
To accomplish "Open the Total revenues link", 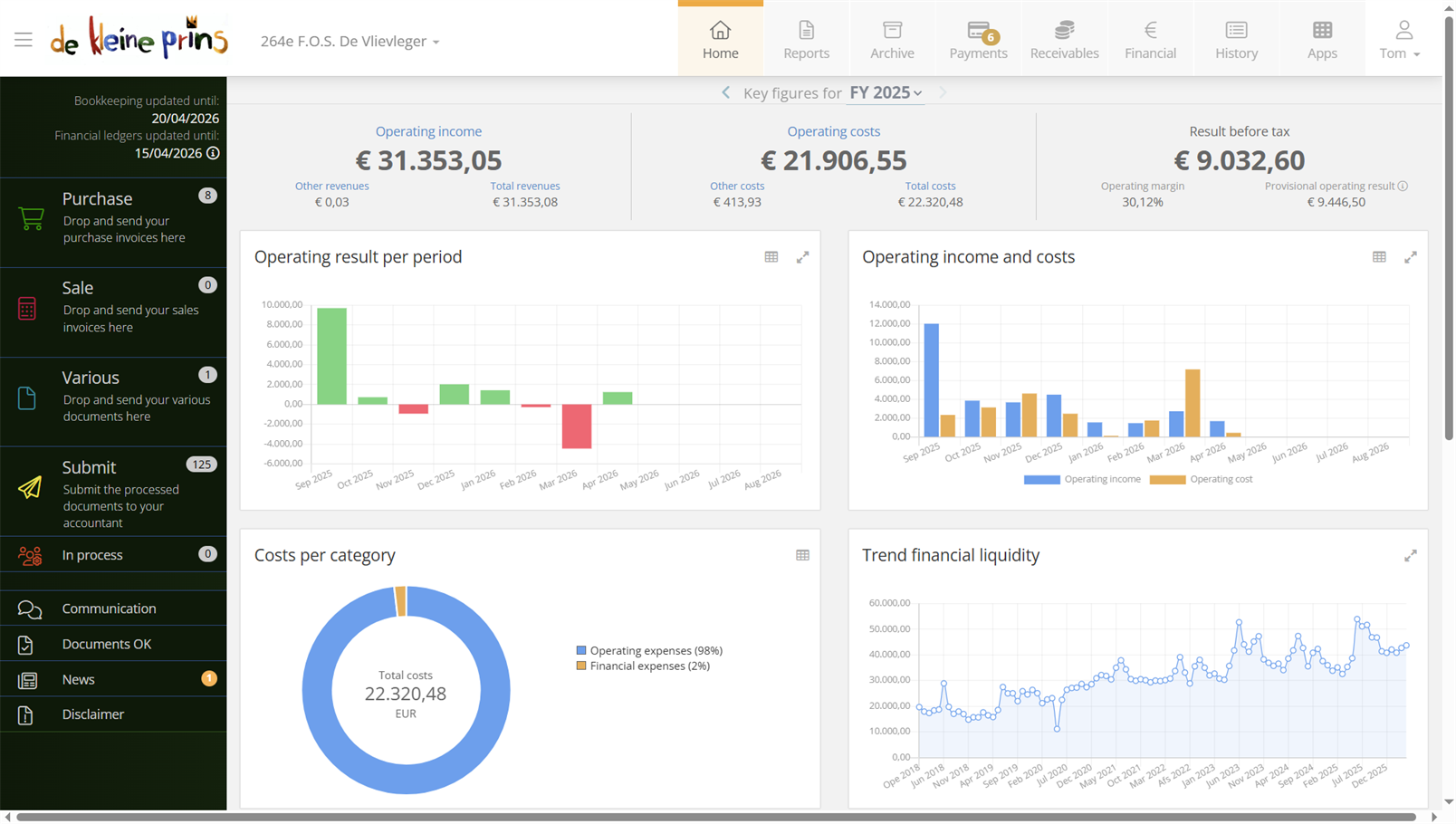I will pyautogui.click(x=525, y=186).
